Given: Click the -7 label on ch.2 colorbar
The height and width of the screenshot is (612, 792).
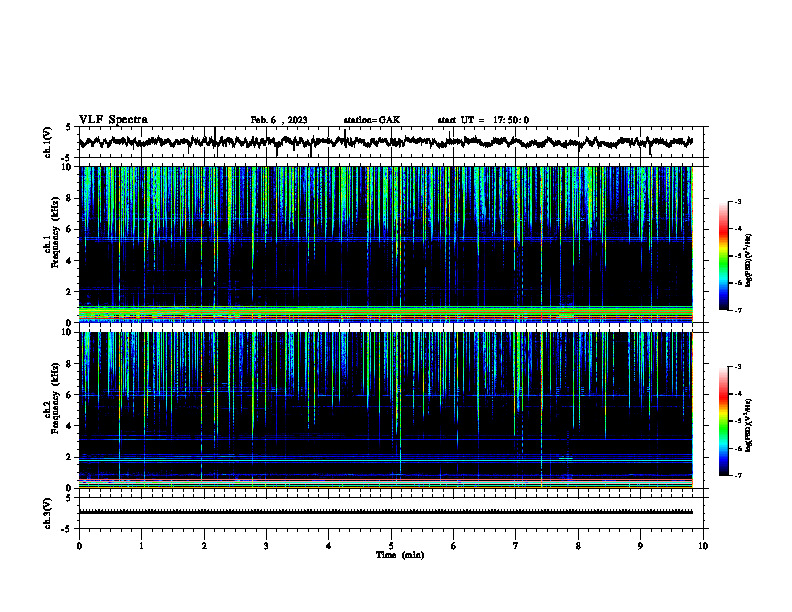Looking at the screenshot, I should click(x=738, y=475).
